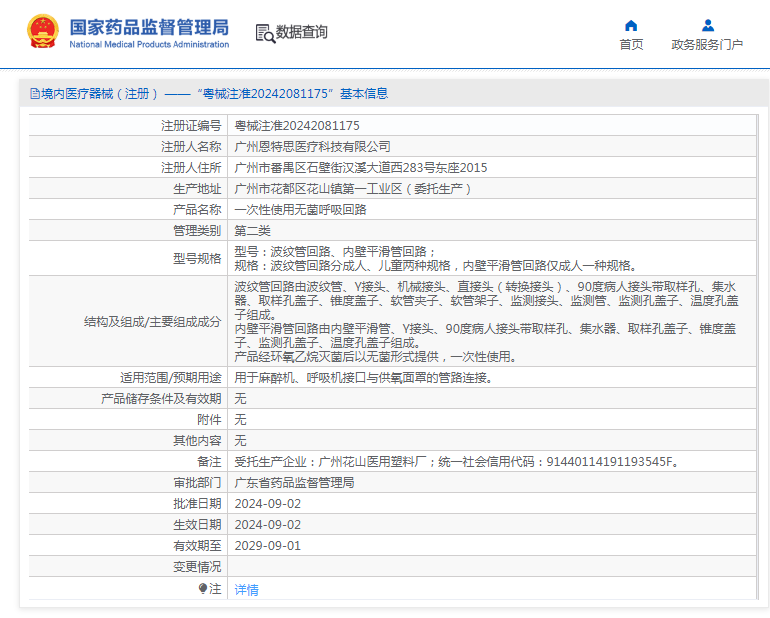Click the 注册人住所 address value
The height and width of the screenshot is (618, 770).
click(360, 168)
